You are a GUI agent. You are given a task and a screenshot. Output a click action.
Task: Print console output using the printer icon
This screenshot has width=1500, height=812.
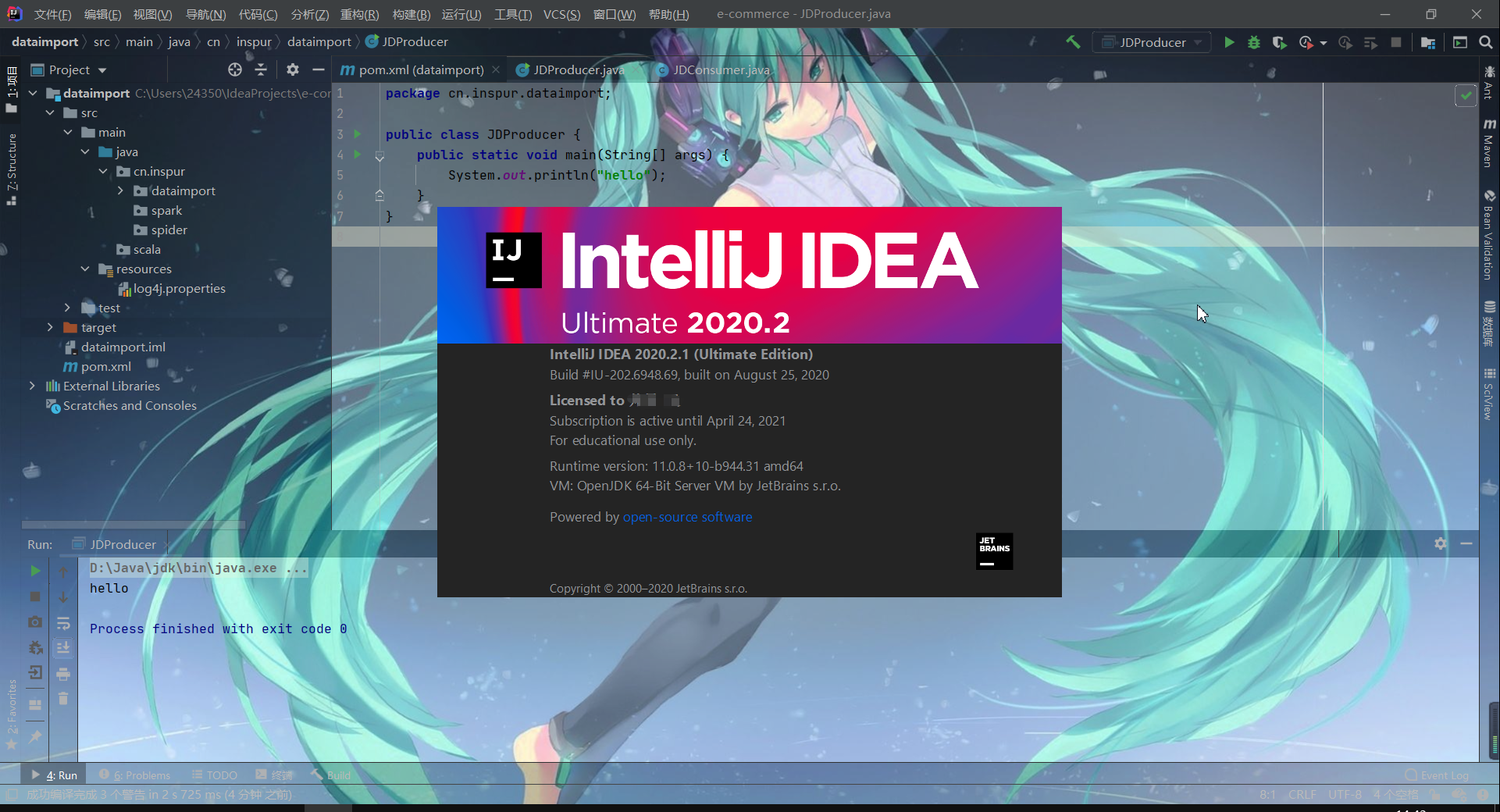point(63,675)
